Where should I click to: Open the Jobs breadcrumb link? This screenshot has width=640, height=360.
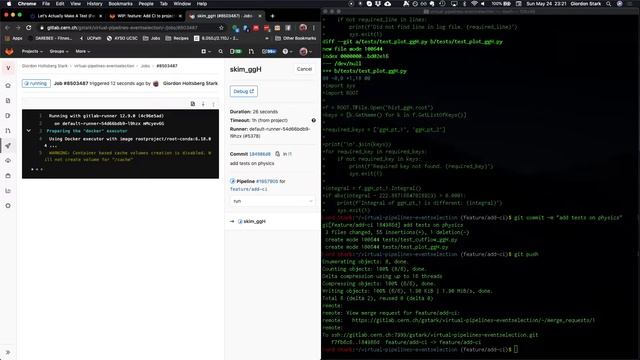[x=145, y=66]
